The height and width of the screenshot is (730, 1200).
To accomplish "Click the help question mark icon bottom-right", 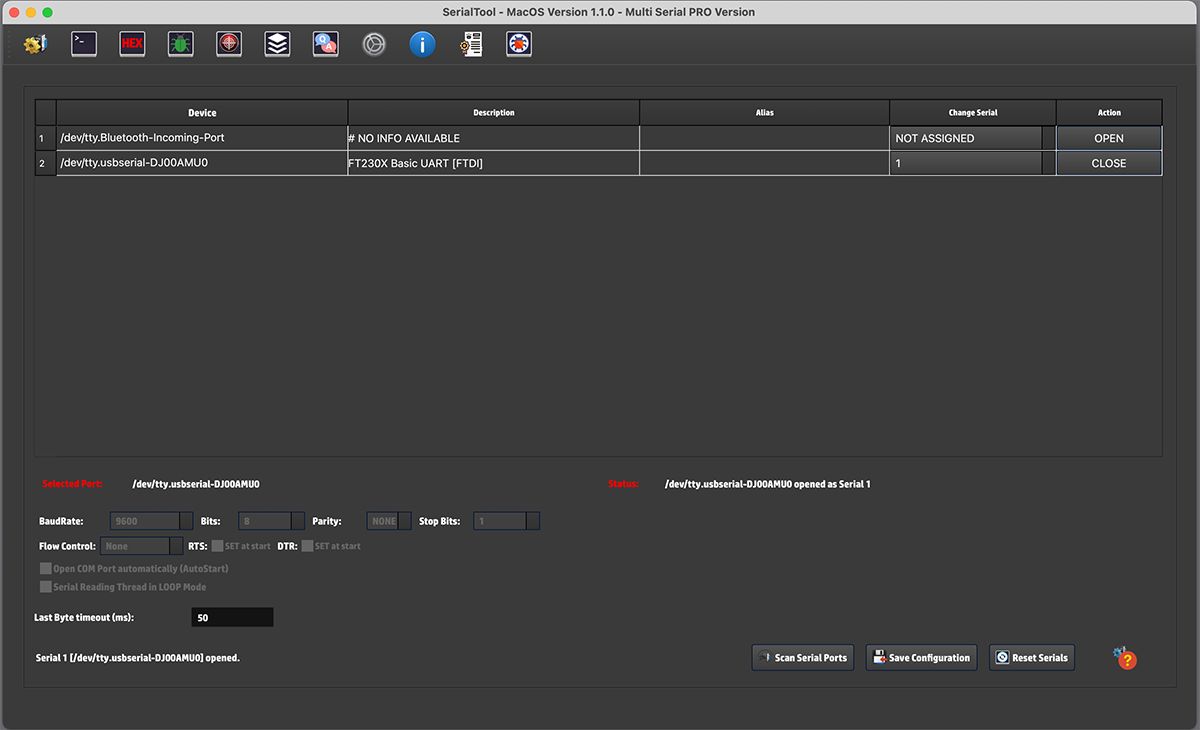I will pos(1124,658).
